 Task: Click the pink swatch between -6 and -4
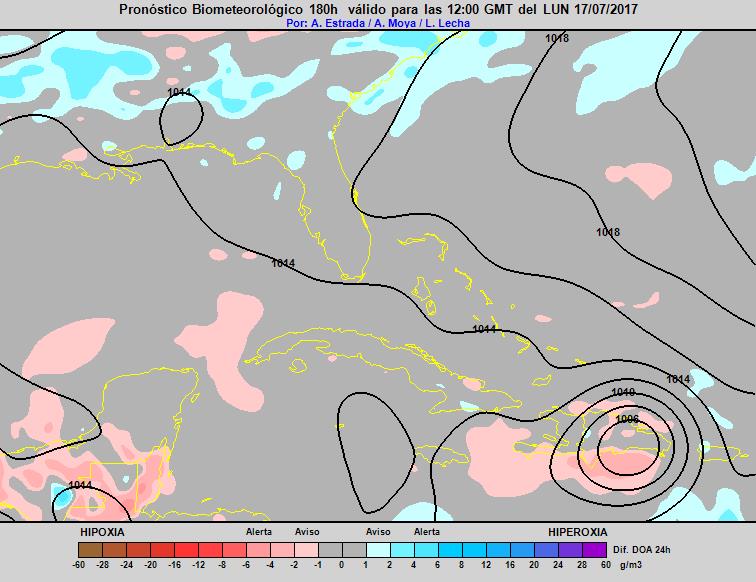(x=258, y=550)
